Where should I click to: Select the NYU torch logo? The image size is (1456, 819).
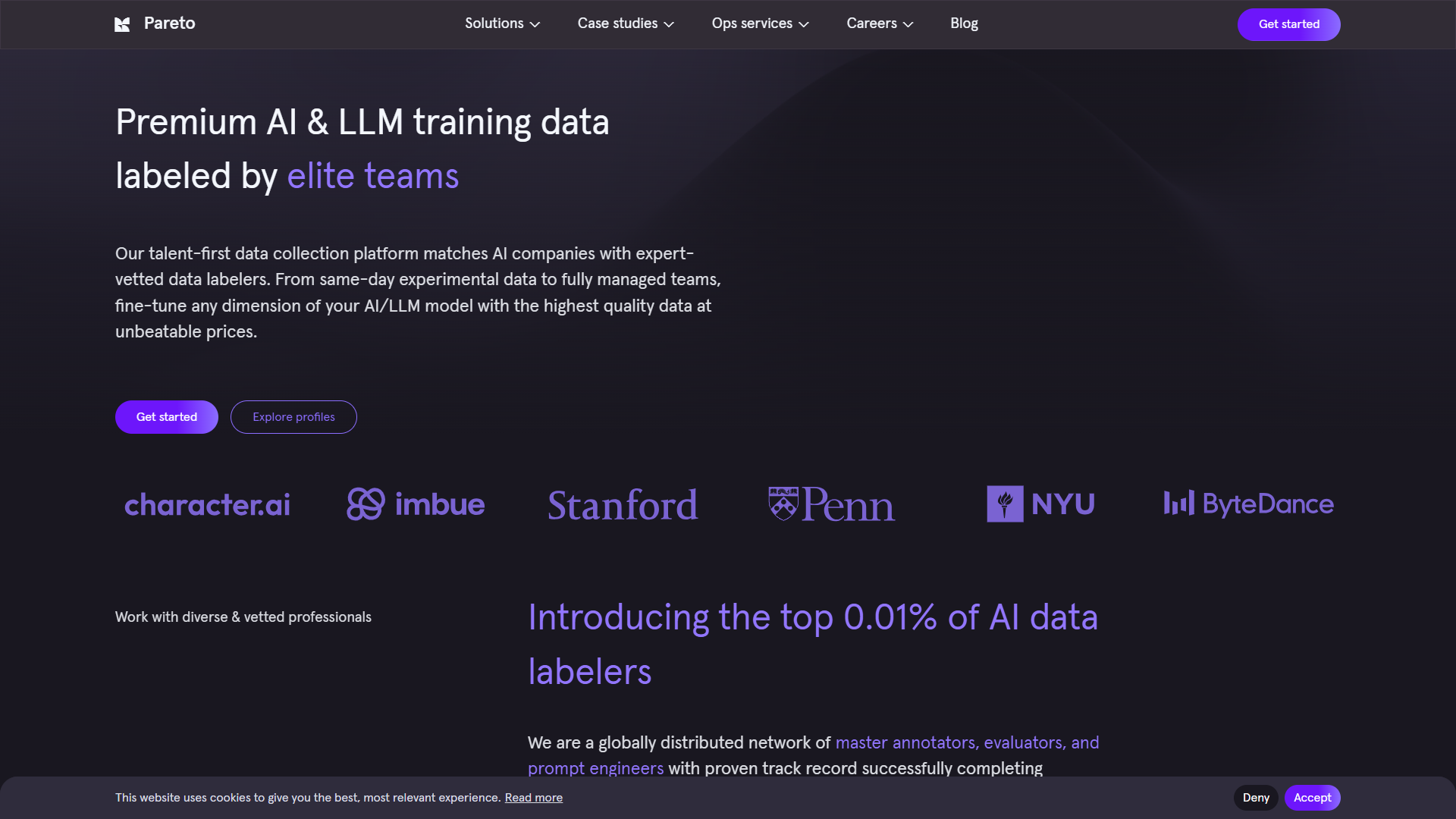point(1003,503)
